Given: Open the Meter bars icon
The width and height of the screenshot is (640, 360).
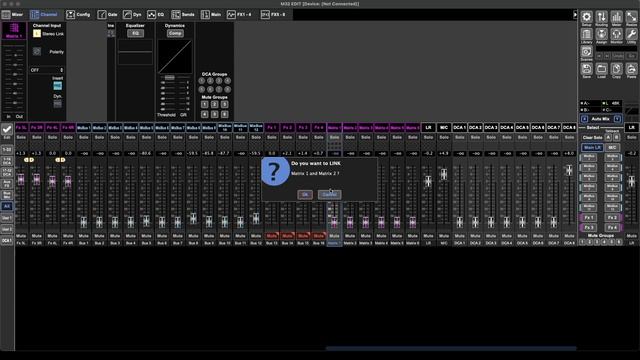Looking at the screenshot, I should tap(616, 17).
